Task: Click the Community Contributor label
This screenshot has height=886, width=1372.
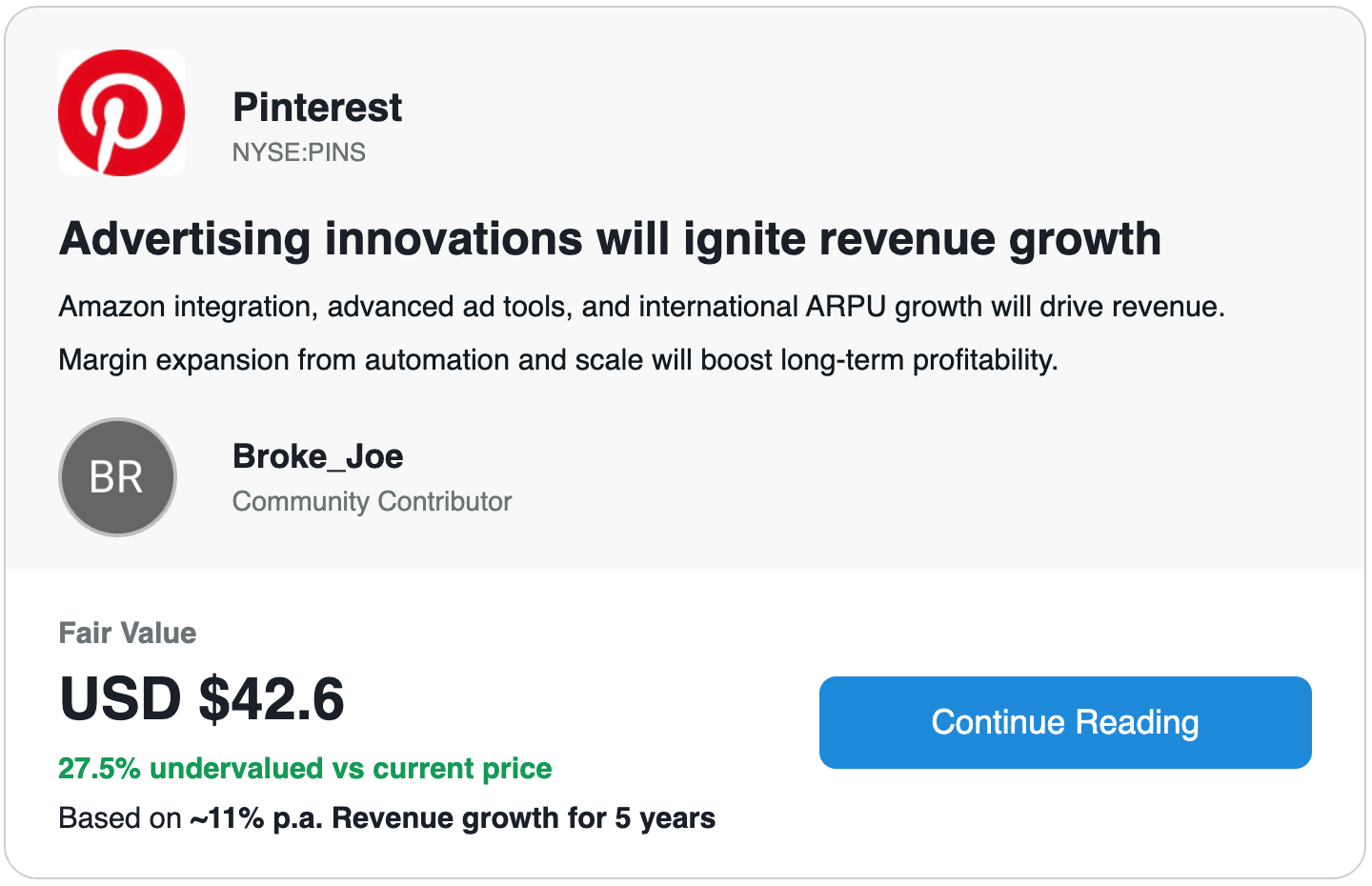Action: (x=372, y=501)
